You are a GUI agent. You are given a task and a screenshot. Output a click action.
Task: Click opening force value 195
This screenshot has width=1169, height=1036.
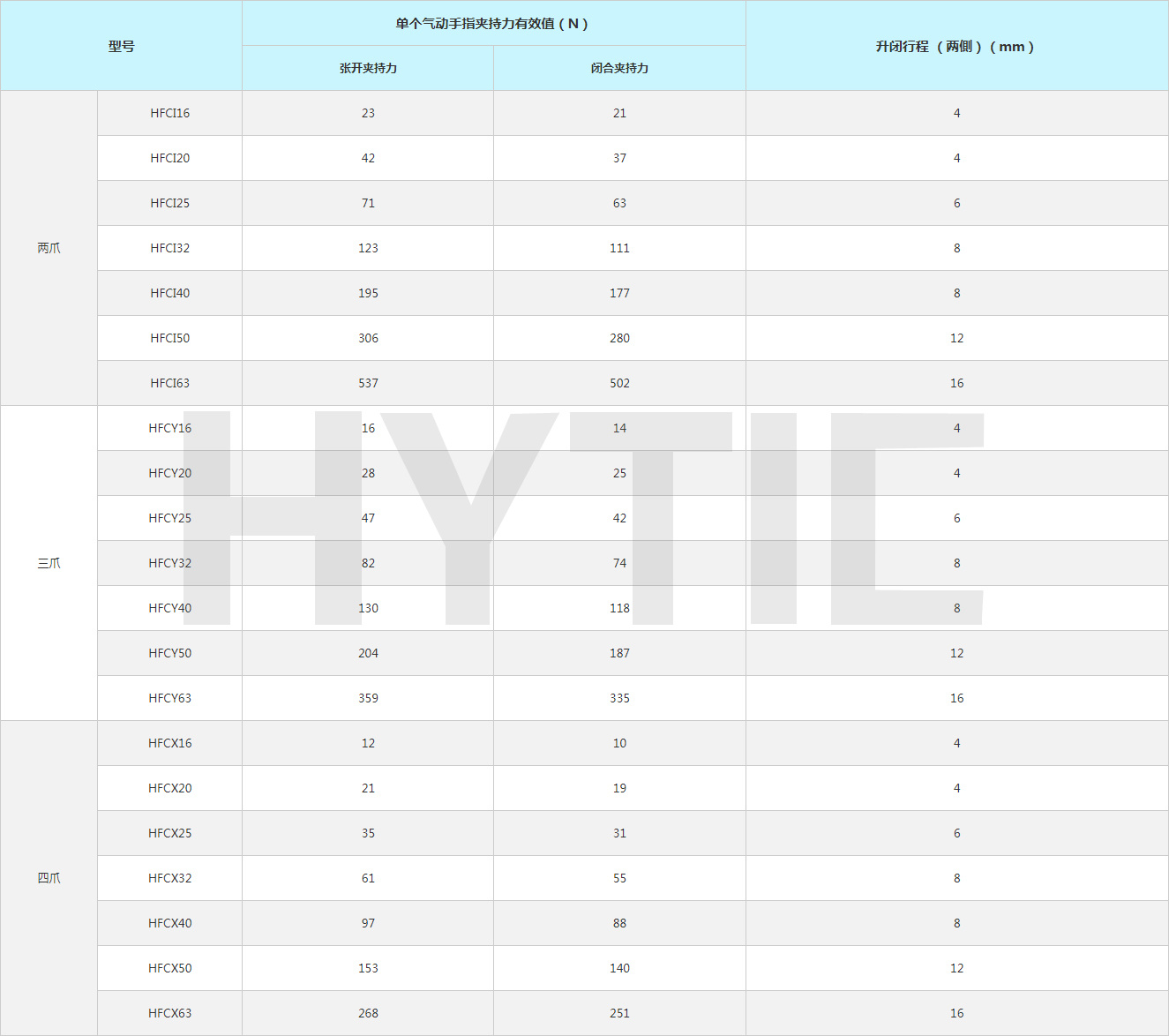[x=368, y=293]
